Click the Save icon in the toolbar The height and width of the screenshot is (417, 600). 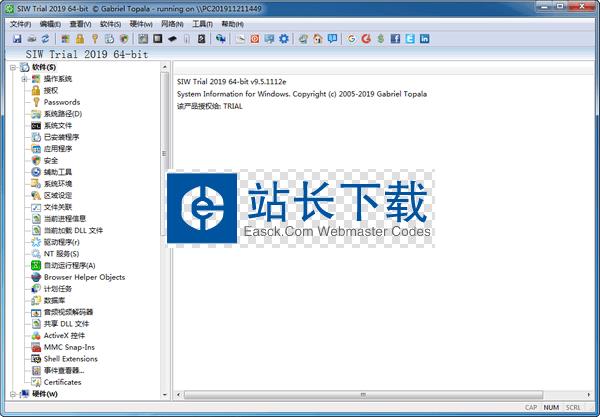click(x=17, y=38)
